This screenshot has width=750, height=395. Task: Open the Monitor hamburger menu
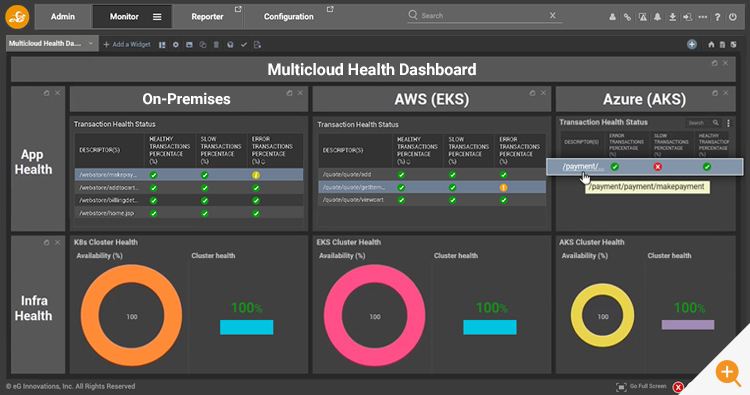157,17
